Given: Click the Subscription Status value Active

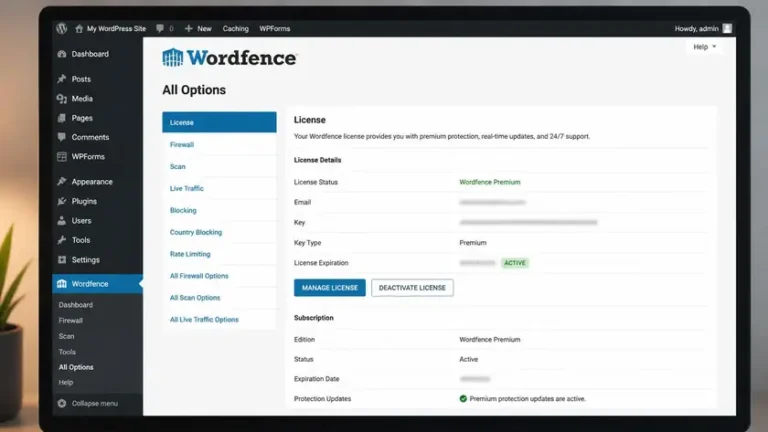Looking at the screenshot, I should coord(468,359).
